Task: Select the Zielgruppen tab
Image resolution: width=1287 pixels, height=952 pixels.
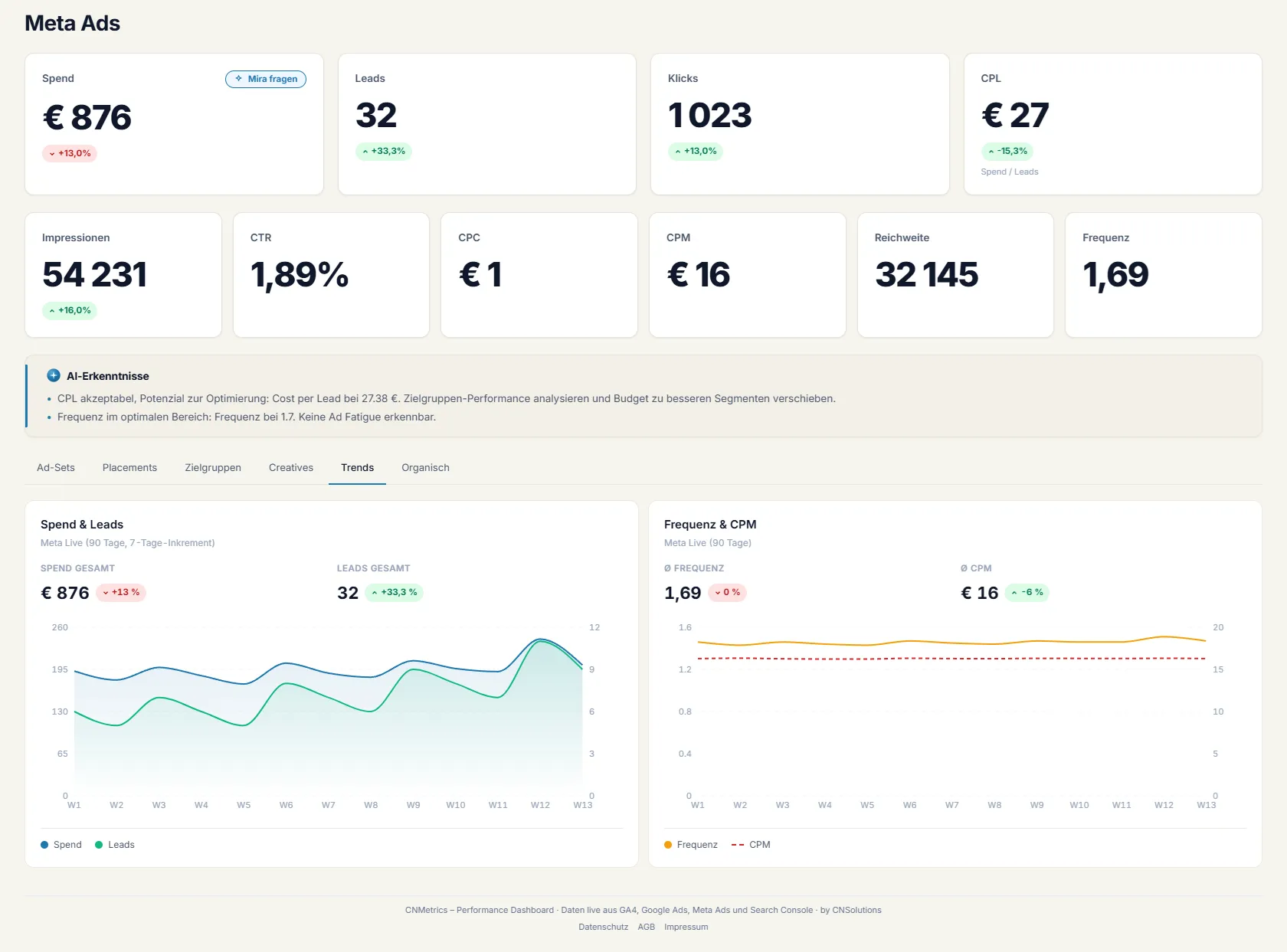Action: coord(213,467)
